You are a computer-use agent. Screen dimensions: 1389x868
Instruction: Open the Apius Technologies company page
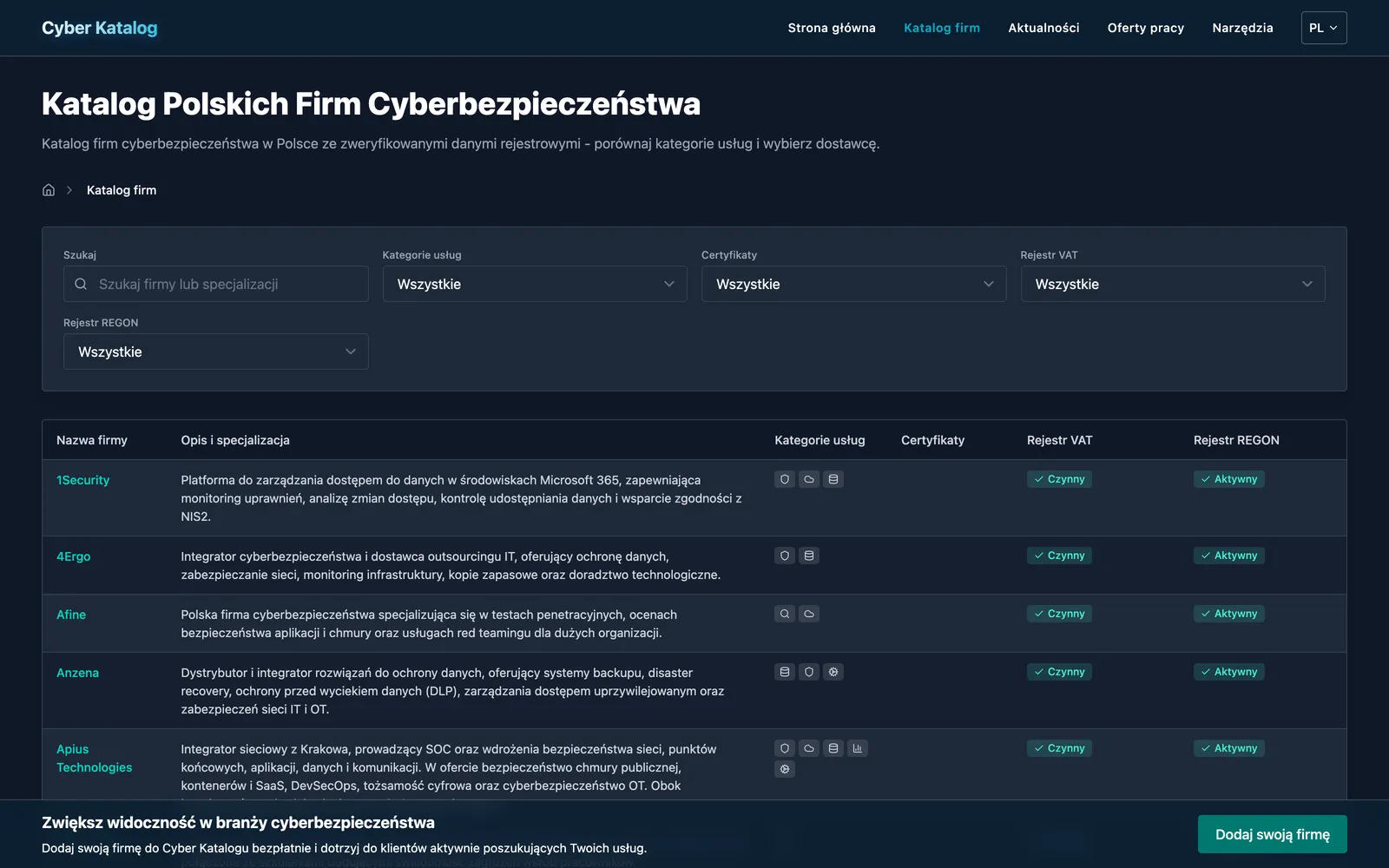tap(95, 758)
